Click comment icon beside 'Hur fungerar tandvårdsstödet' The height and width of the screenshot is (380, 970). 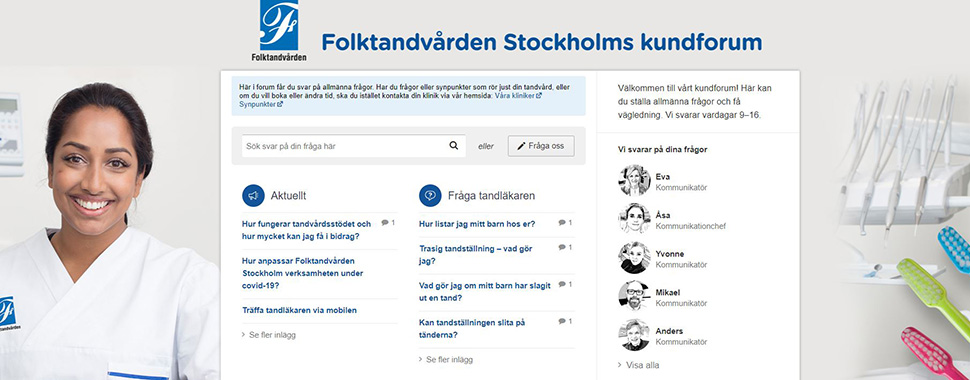[x=385, y=223]
